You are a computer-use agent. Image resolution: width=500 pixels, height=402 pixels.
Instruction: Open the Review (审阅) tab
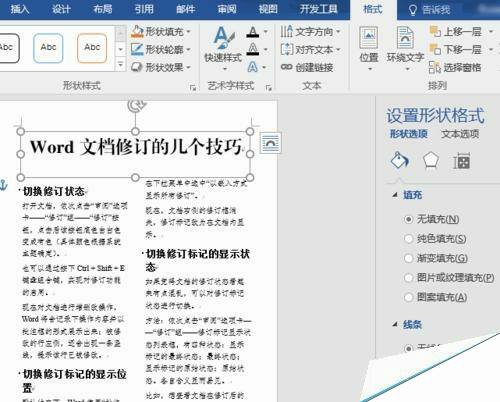227,9
